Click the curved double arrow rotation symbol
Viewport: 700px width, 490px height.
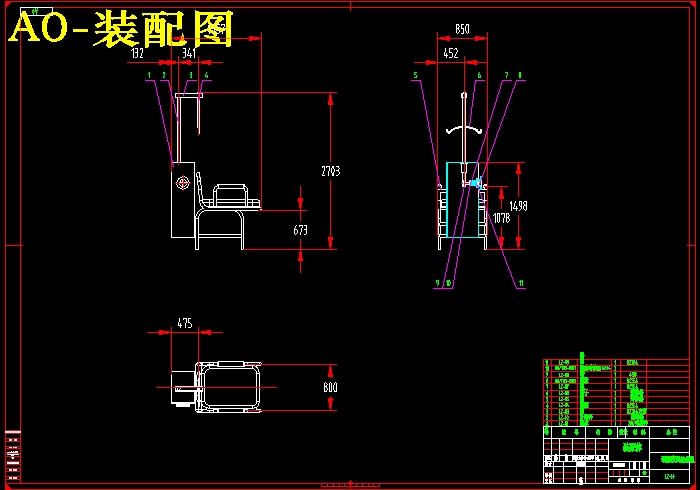462,130
